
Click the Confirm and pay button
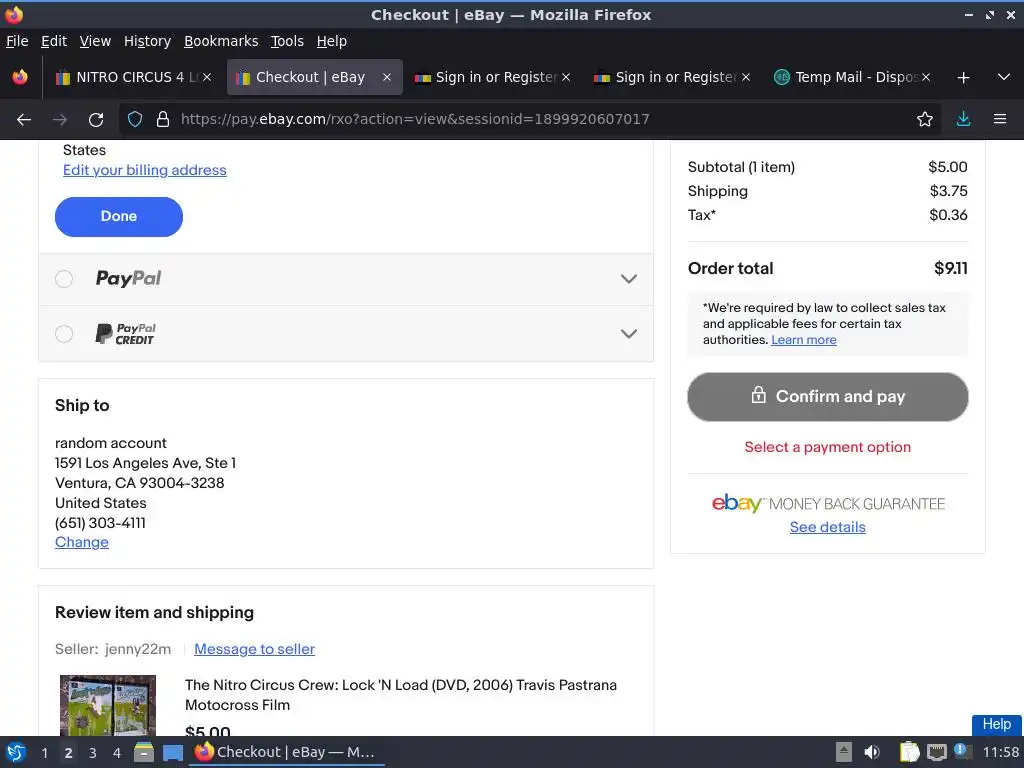pos(827,396)
